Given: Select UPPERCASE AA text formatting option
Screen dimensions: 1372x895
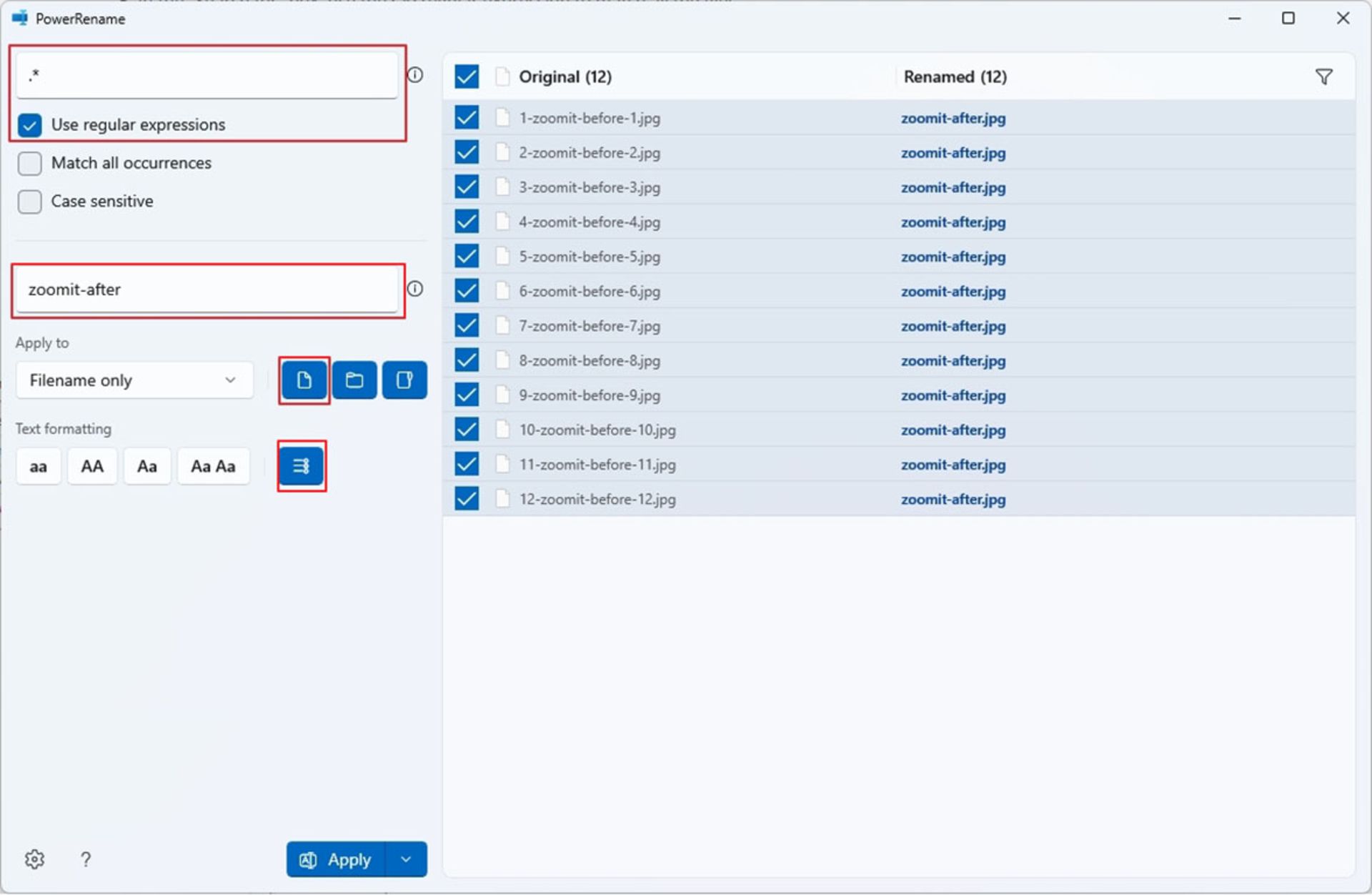Looking at the screenshot, I should [x=94, y=466].
